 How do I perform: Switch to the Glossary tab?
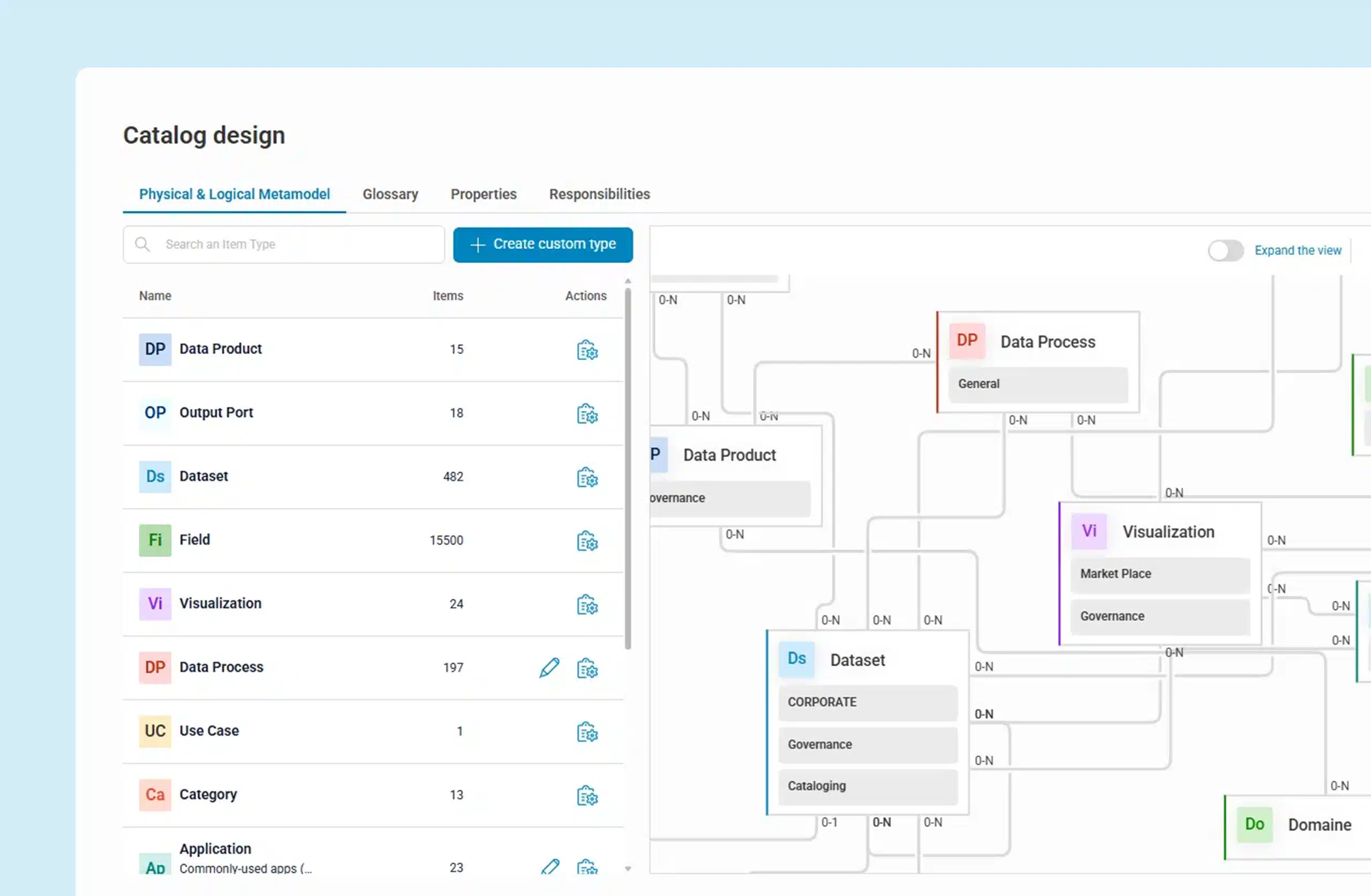coord(390,194)
